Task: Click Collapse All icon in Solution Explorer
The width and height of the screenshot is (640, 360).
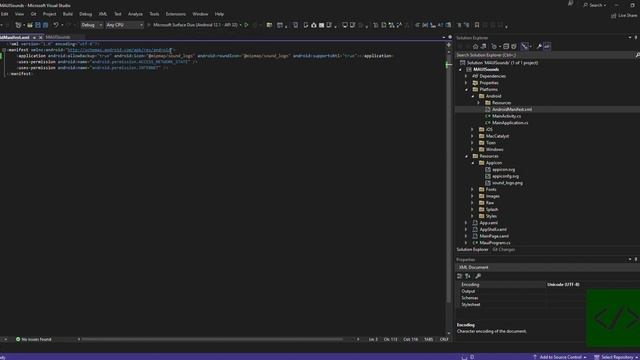Action: pos(506,47)
